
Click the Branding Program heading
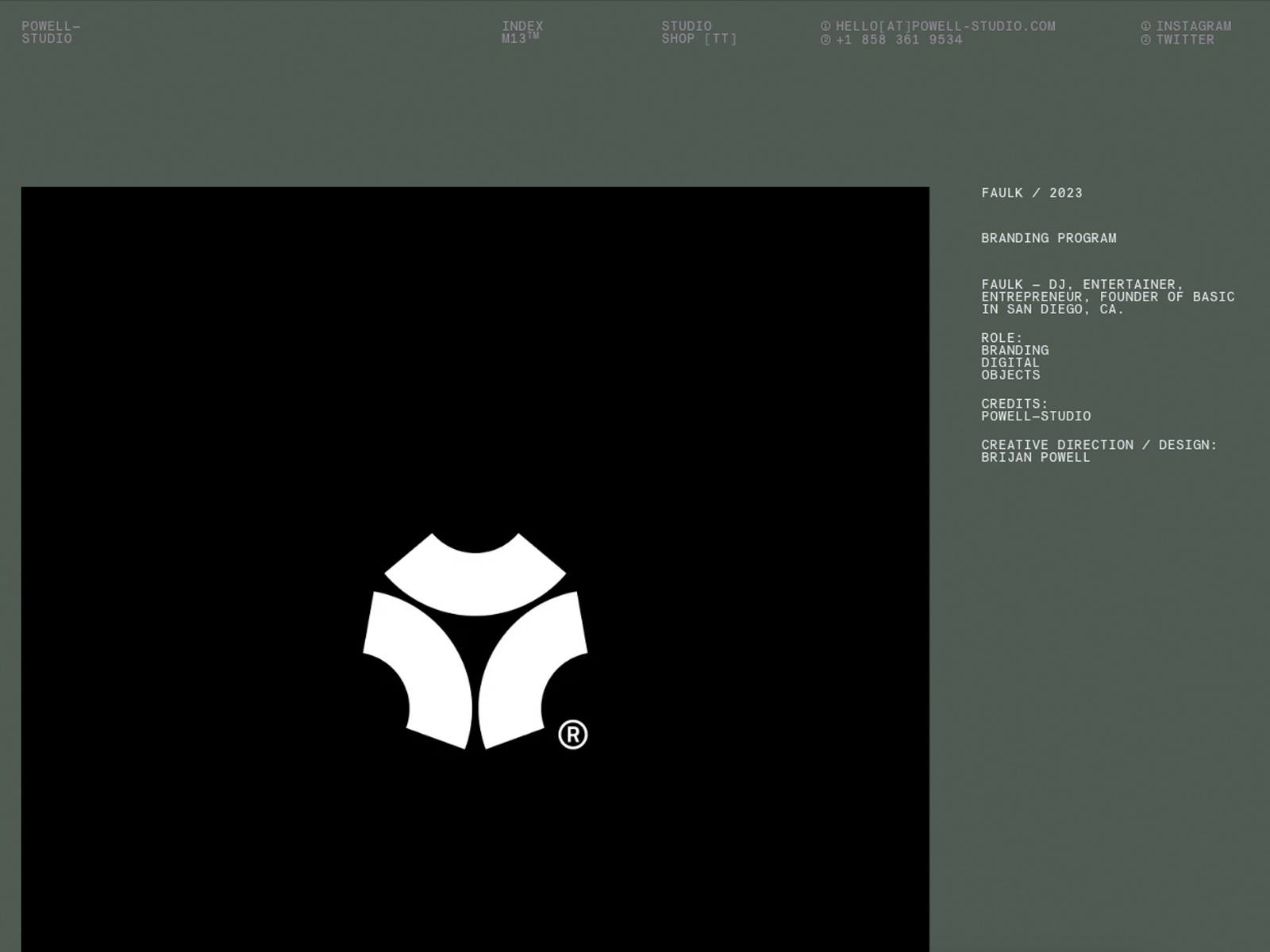(1049, 238)
